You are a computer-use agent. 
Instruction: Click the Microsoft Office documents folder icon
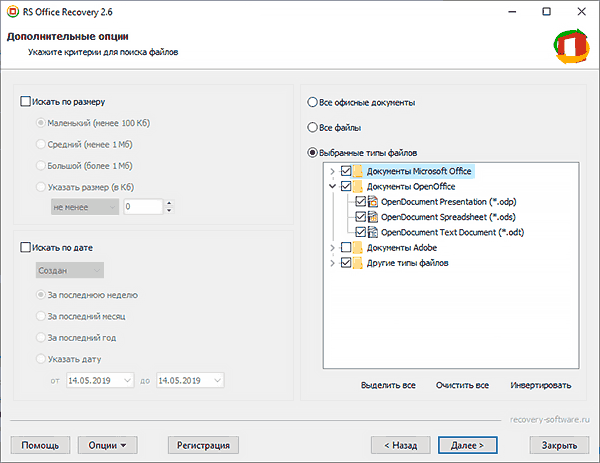coord(357,171)
